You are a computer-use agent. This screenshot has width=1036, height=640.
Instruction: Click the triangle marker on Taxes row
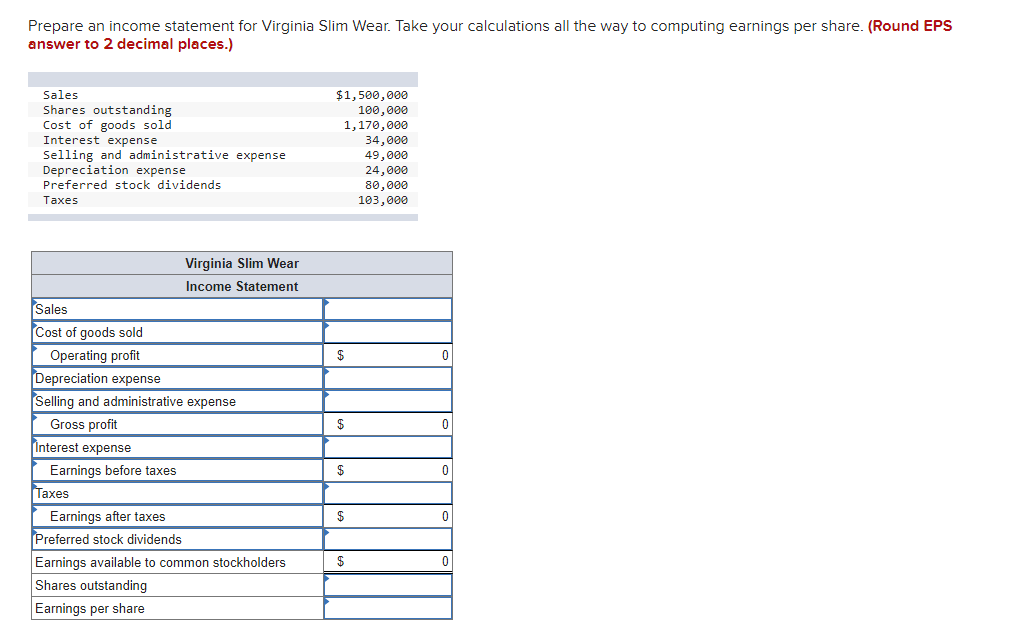[x=326, y=487]
